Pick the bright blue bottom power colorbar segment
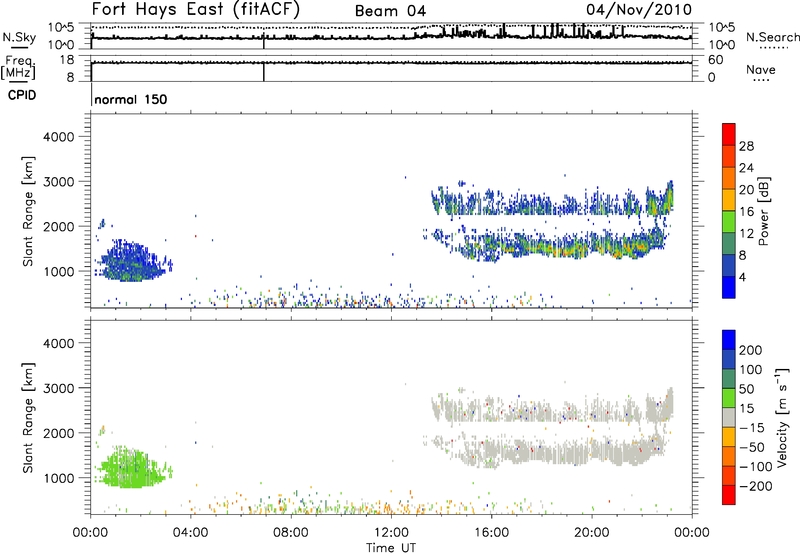Screen dimensions: 800x554 point(729,287)
